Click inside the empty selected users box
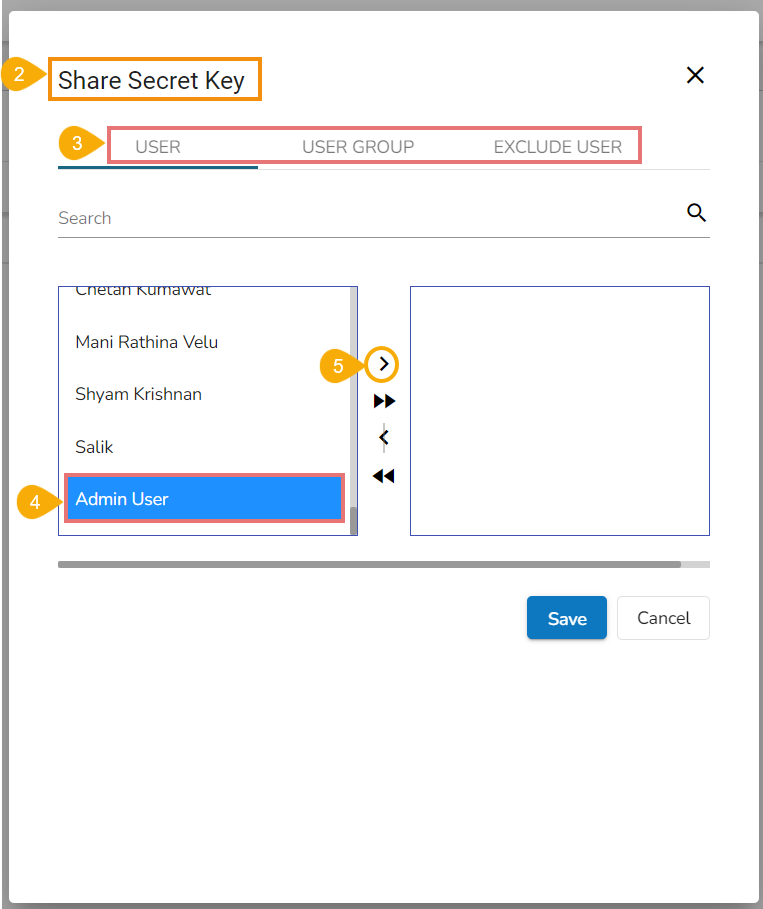This screenshot has height=909, width=763. pos(559,410)
